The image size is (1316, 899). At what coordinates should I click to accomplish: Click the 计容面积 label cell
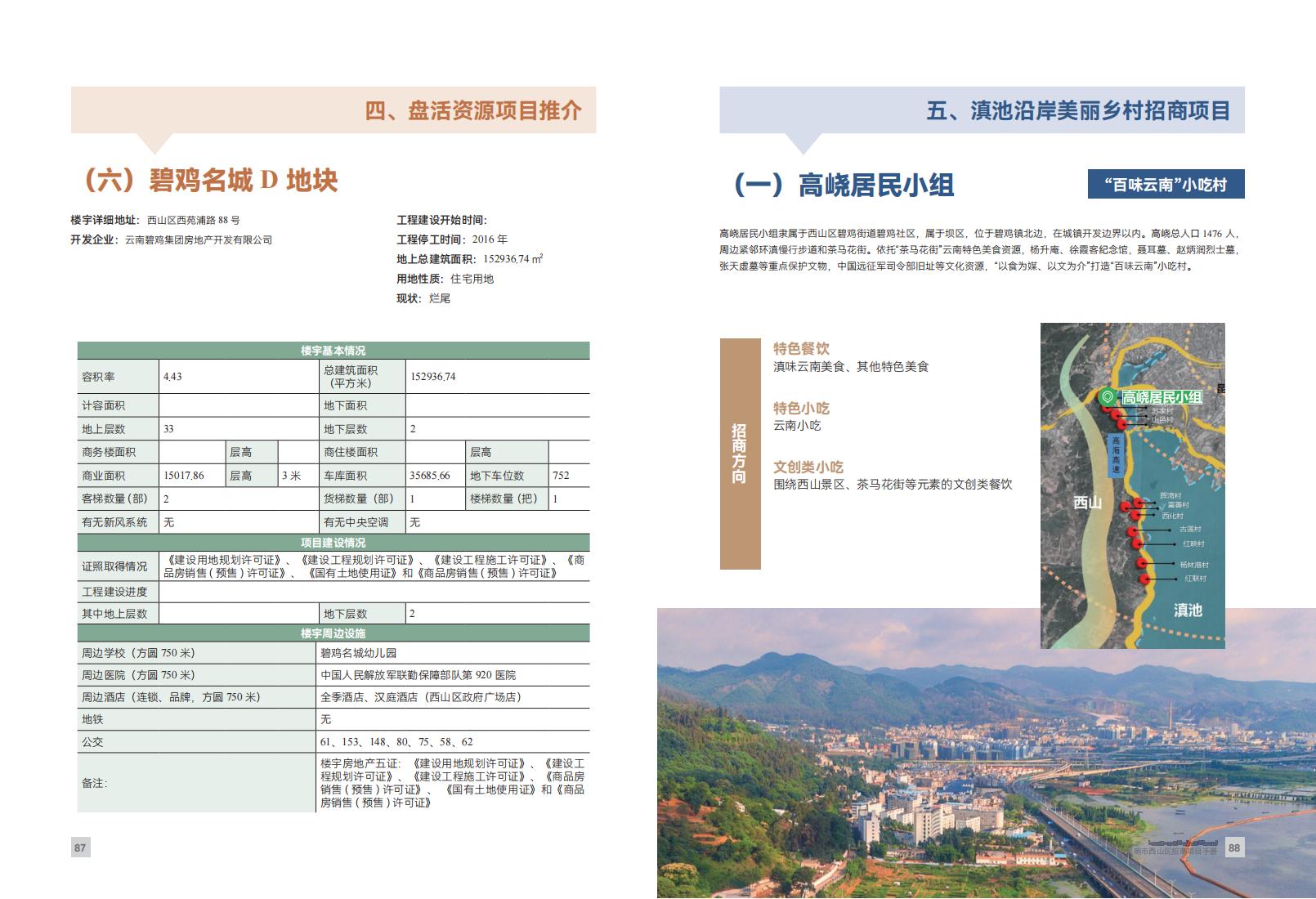point(119,405)
